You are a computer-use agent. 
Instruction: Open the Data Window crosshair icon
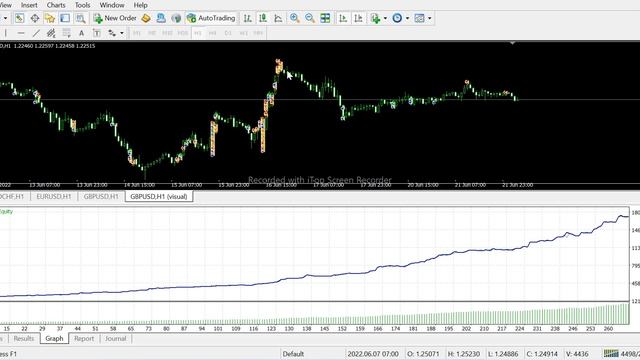tap(35, 18)
